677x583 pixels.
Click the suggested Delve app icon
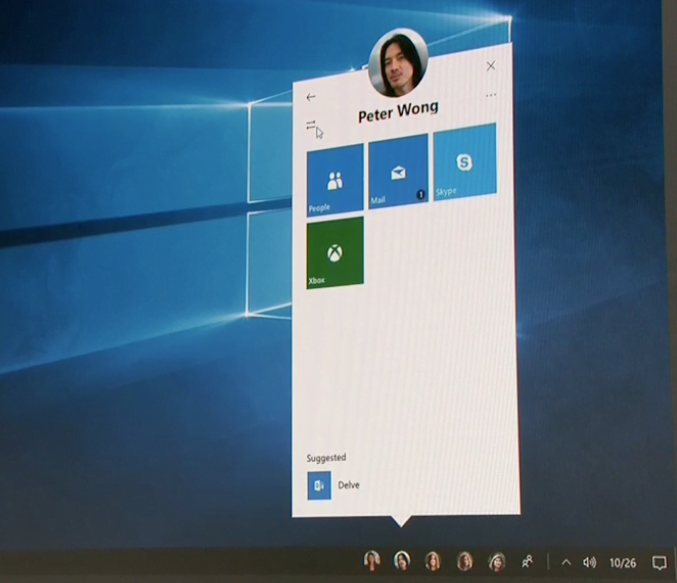point(319,486)
